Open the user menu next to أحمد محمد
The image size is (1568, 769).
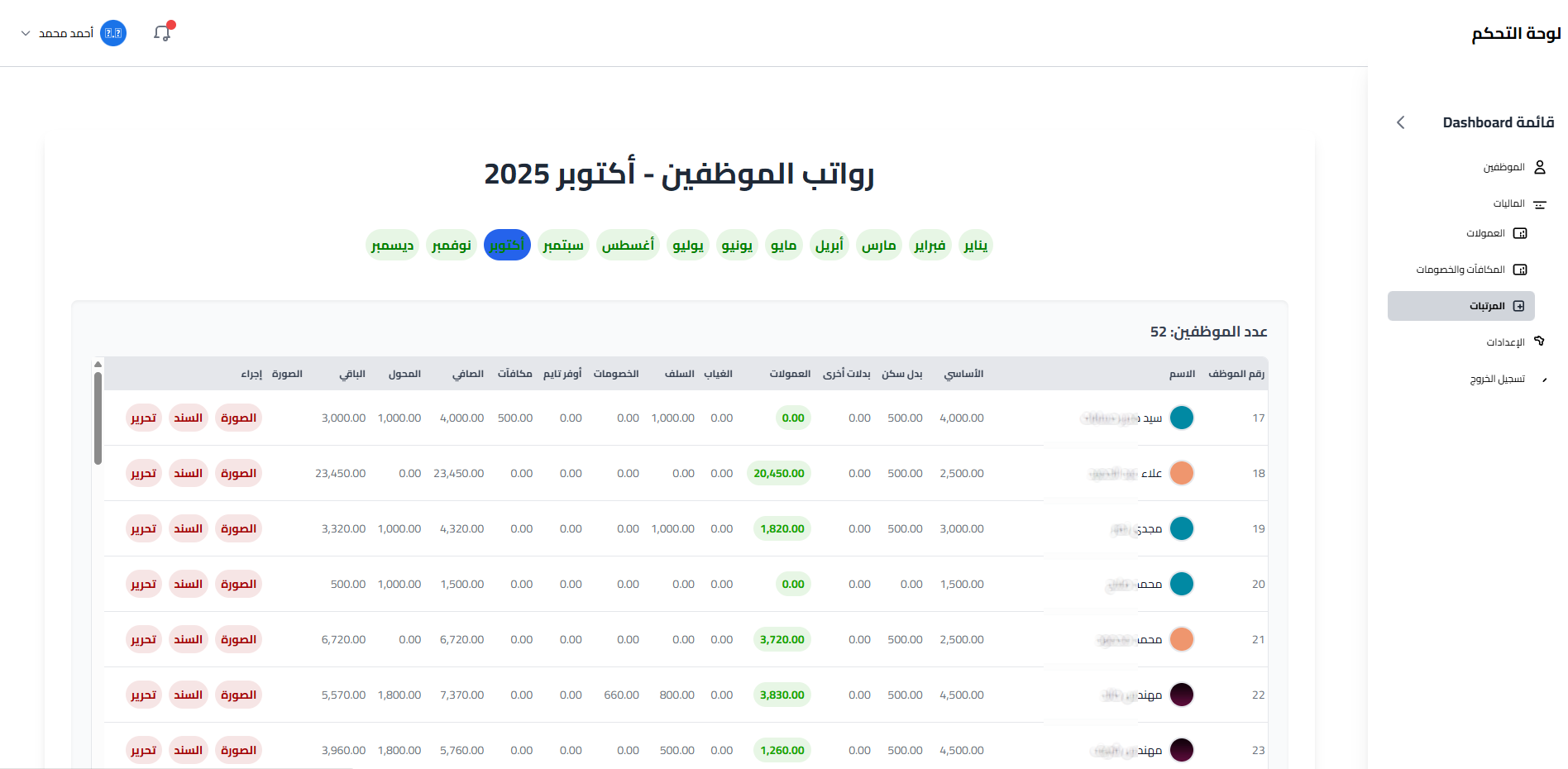click(26, 33)
